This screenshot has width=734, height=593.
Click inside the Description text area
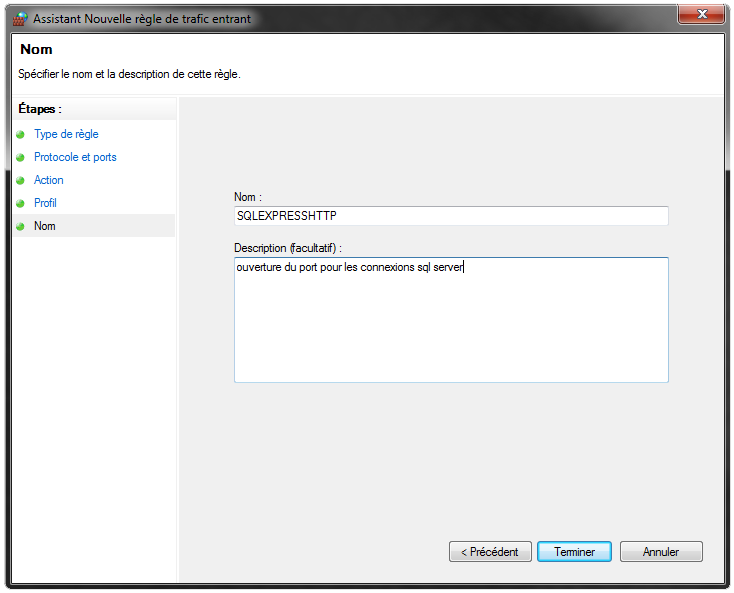[x=451, y=320]
